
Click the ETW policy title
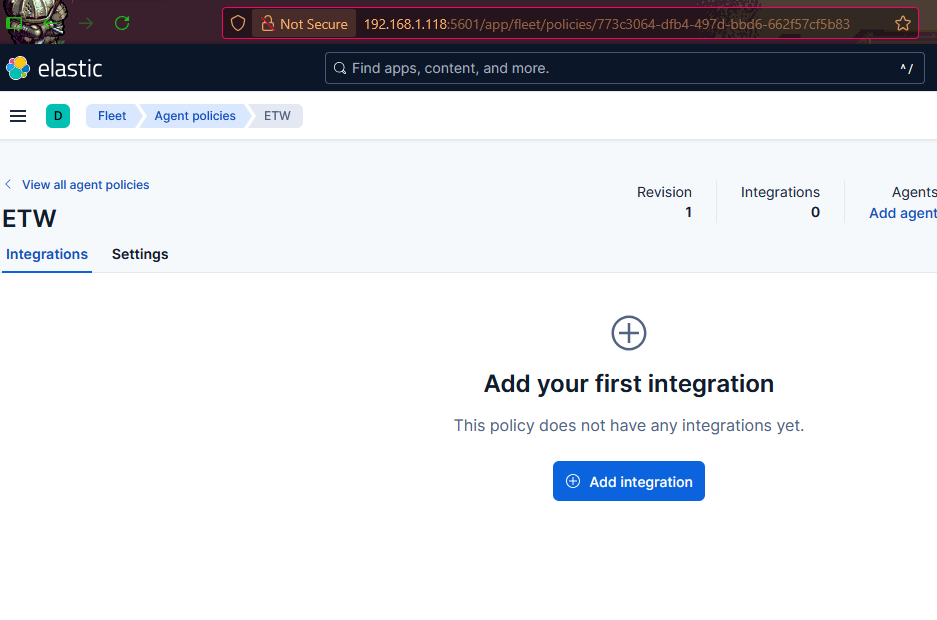pos(29,219)
